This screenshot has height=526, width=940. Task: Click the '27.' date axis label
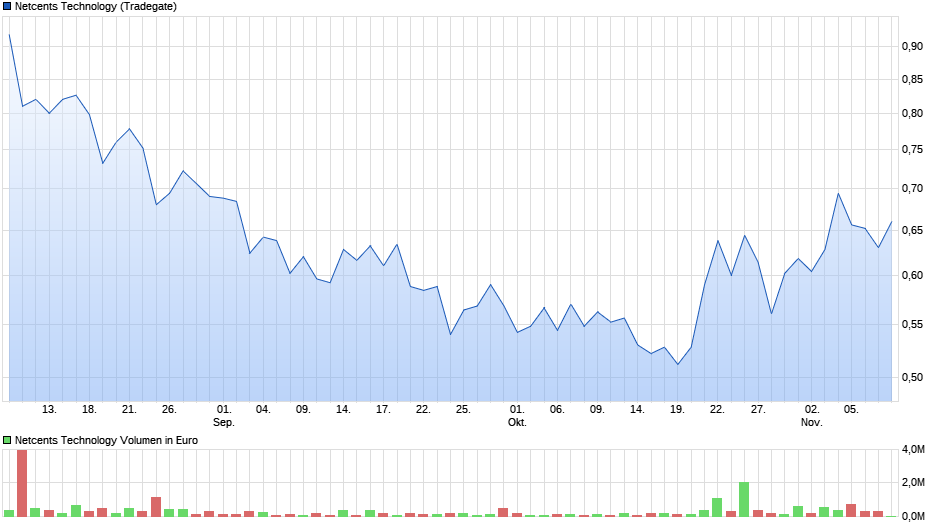click(x=758, y=409)
